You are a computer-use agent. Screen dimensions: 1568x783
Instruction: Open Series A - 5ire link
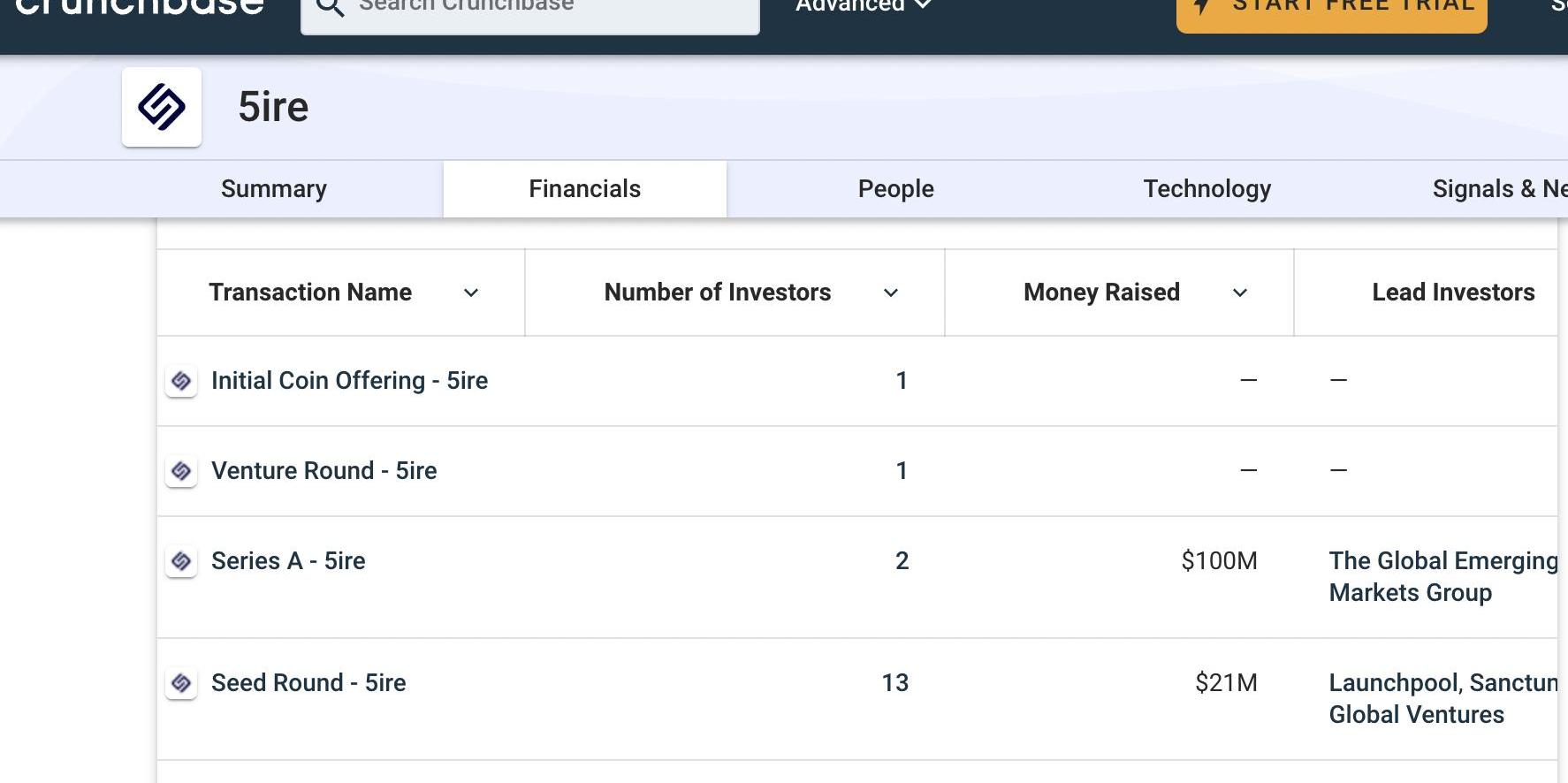(x=288, y=560)
